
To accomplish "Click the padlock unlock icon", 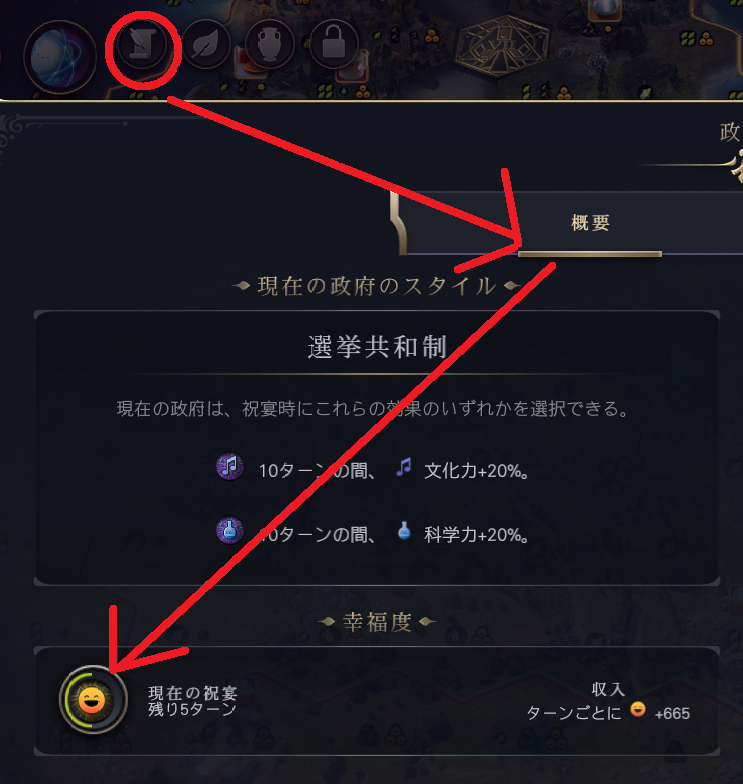I will click(x=334, y=45).
